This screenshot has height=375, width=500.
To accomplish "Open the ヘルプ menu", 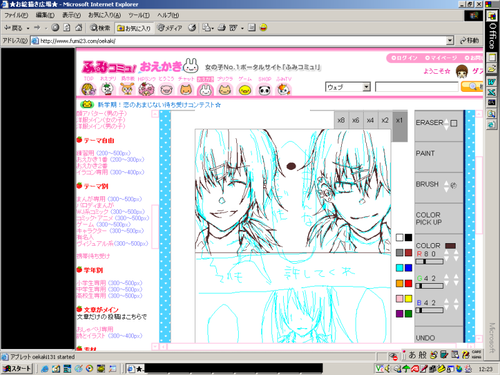I will 168,15.
